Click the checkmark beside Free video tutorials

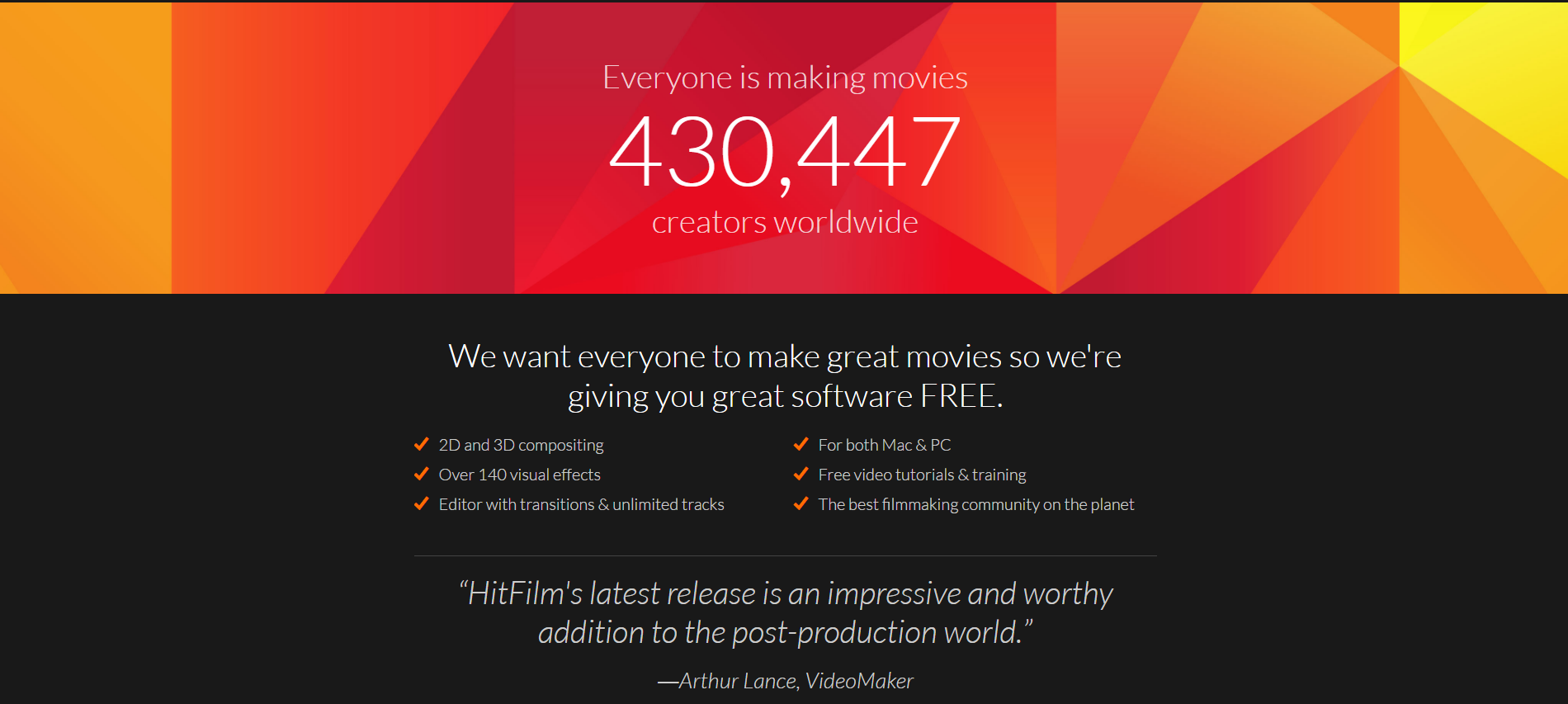[801, 474]
